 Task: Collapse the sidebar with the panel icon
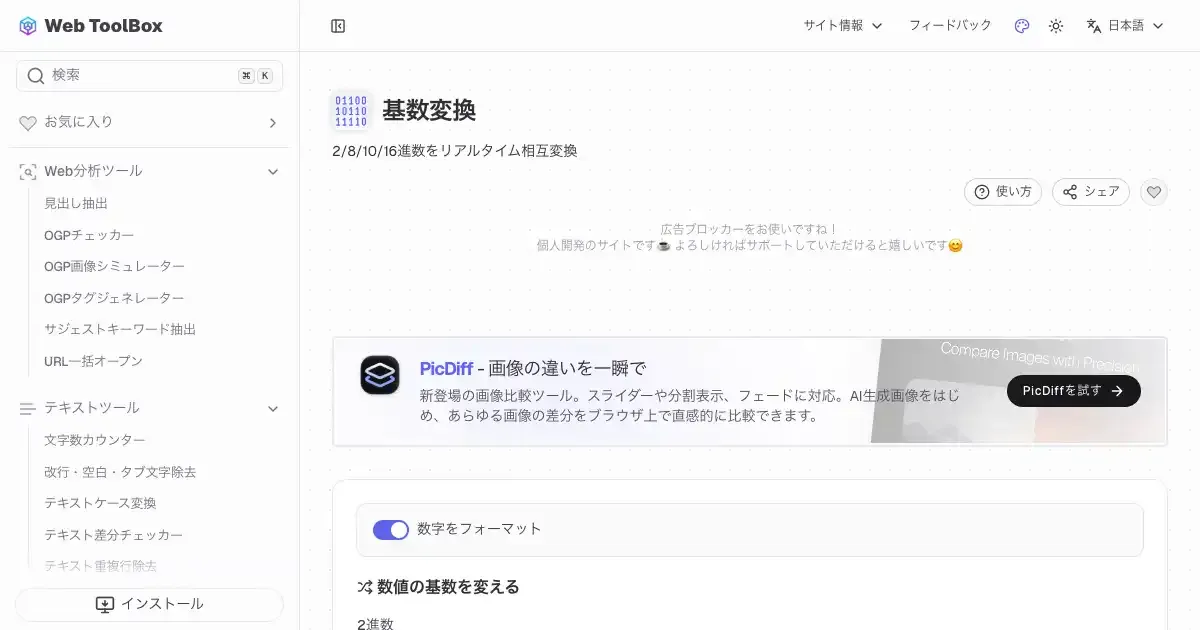338,26
